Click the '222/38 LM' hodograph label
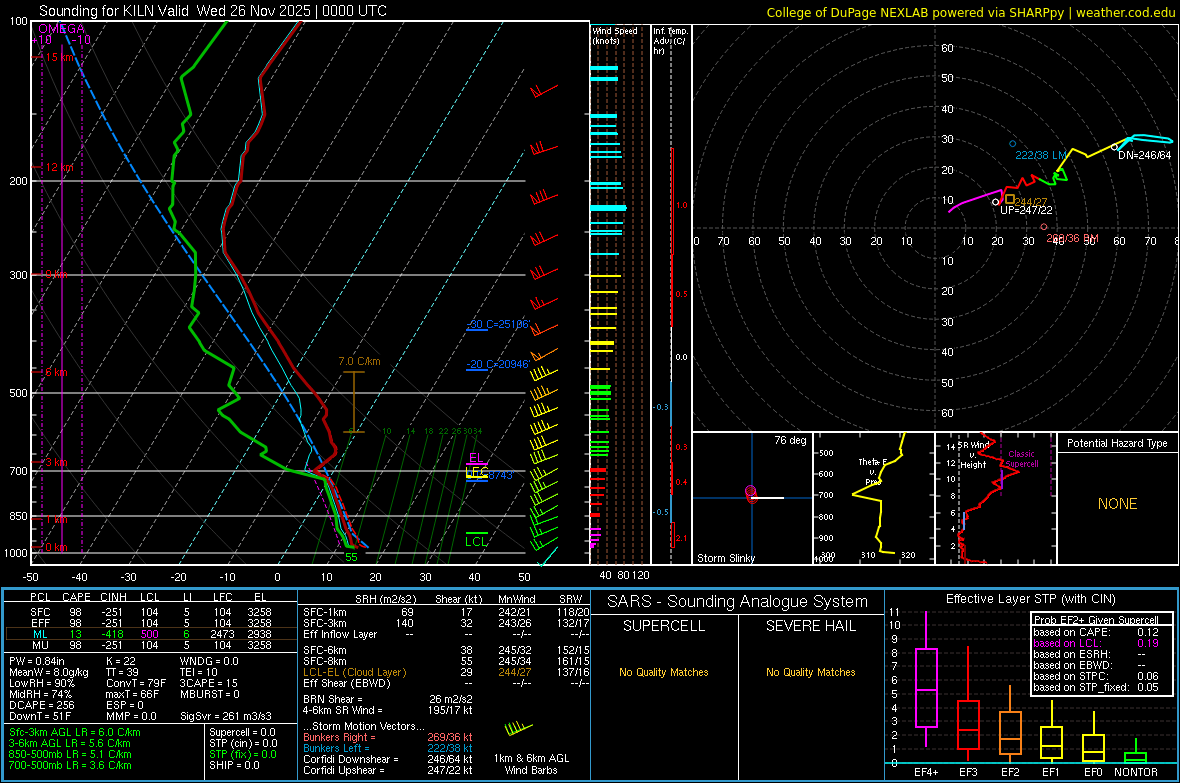 pos(1041,155)
